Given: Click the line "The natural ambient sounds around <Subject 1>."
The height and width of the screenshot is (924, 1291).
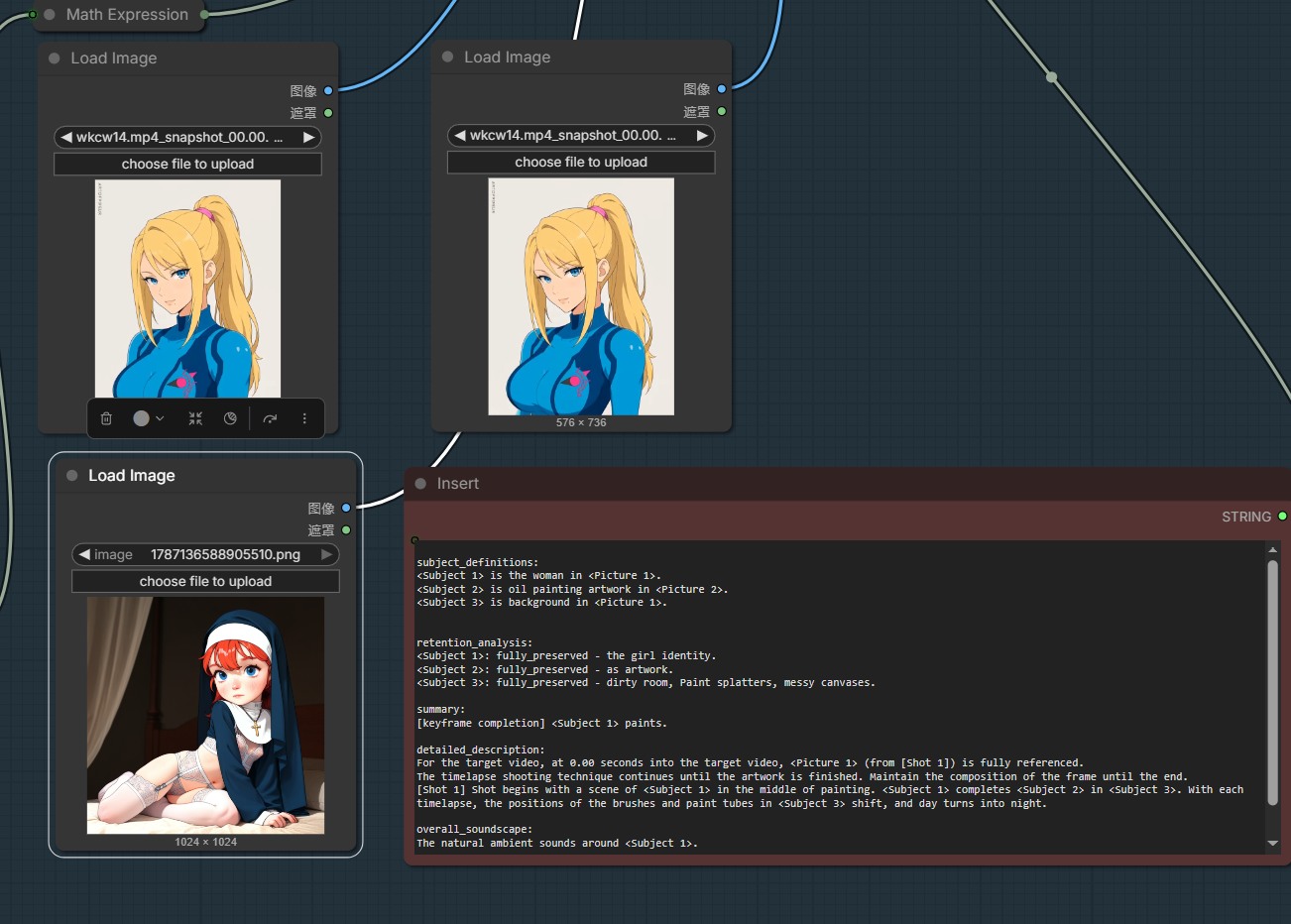Looking at the screenshot, I should click(557, 843).
